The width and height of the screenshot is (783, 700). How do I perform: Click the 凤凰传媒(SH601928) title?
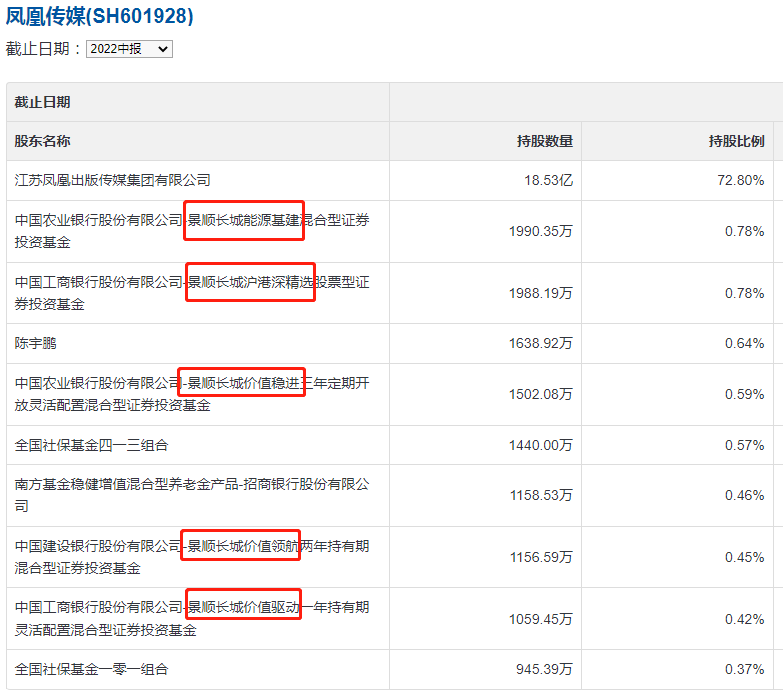pyautogui.click(x=99, y=16)
